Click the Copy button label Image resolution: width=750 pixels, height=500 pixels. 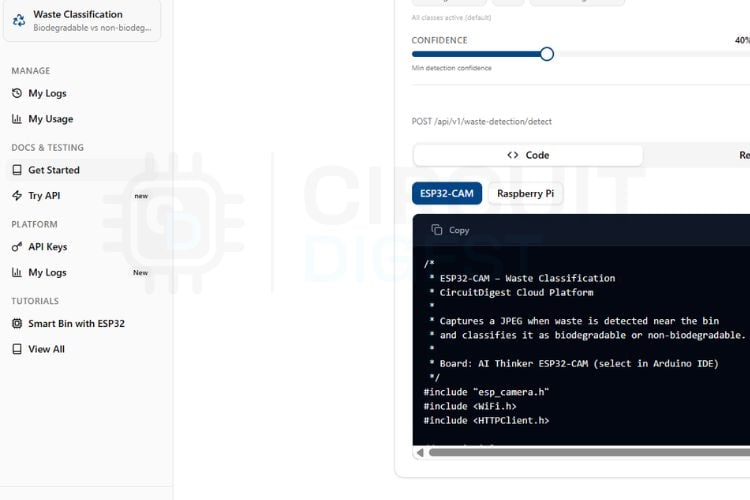click(x=459, y=230)
